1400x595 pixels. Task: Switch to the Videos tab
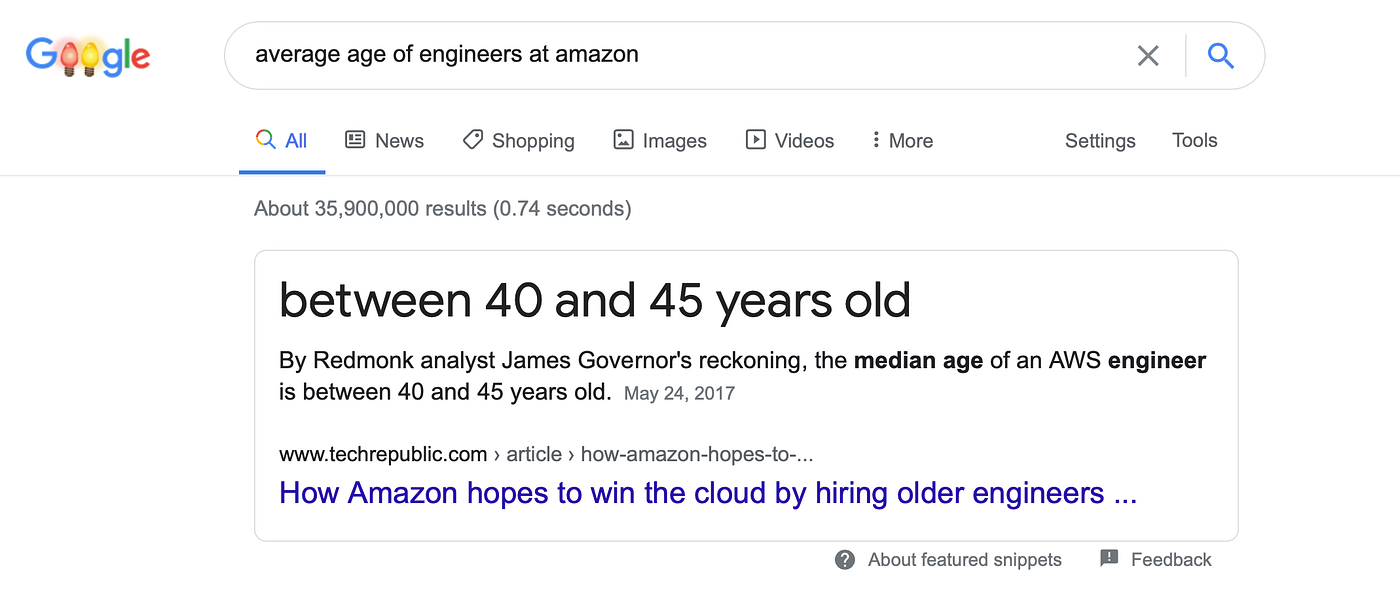(x=790, y=141)
